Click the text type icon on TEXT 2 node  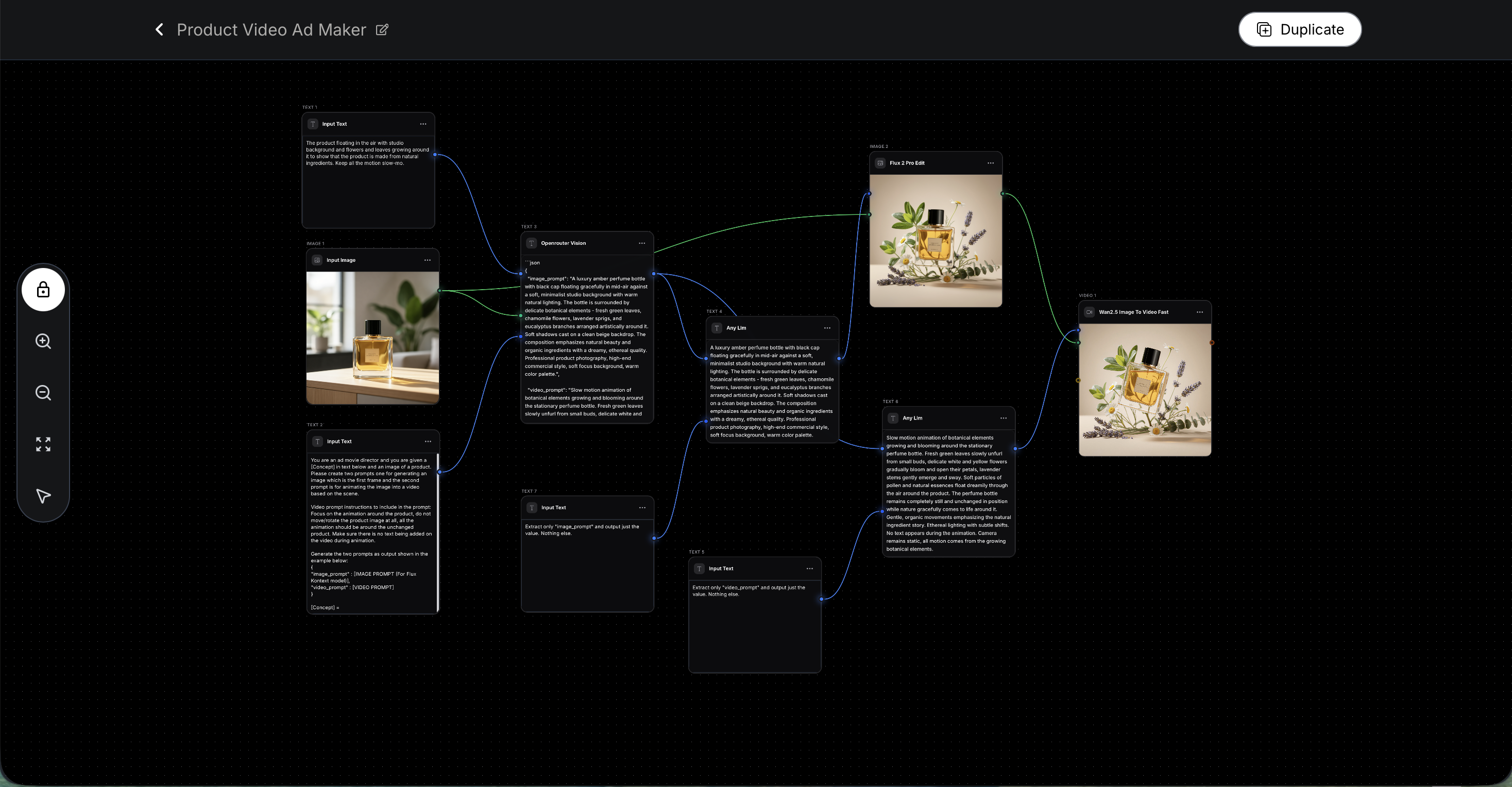click(x=317, y=441)
